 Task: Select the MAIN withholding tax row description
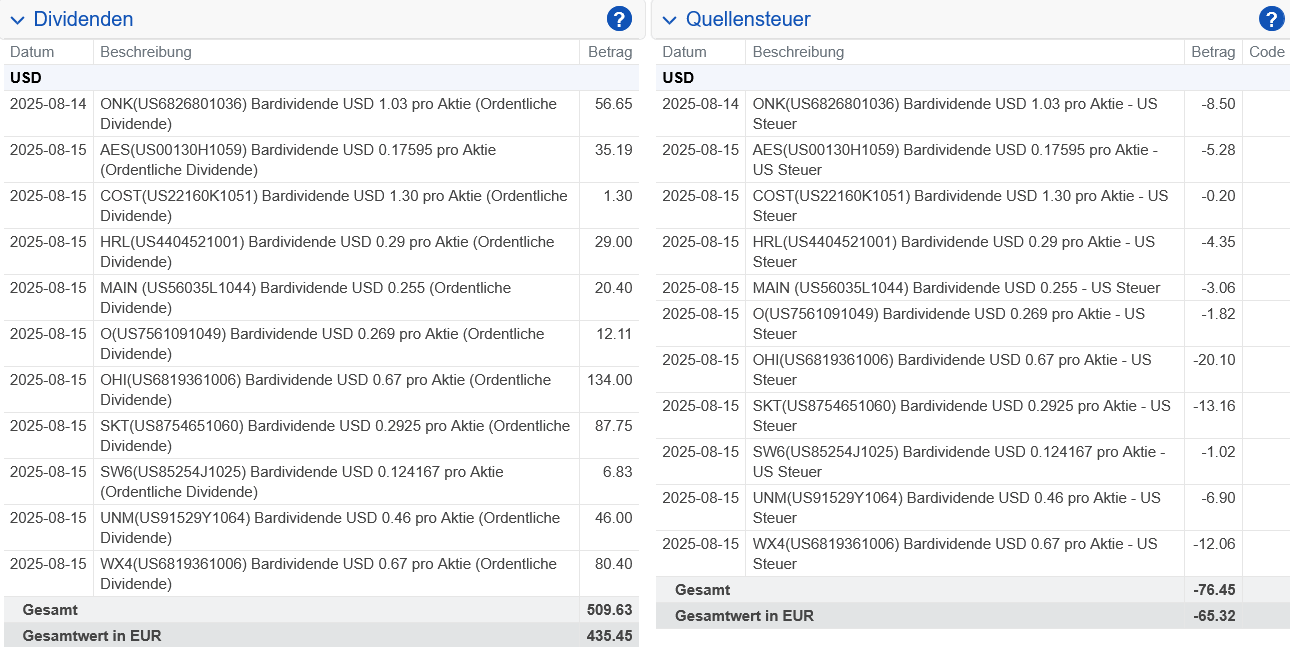pyautogui.click(x=956, y=288)
